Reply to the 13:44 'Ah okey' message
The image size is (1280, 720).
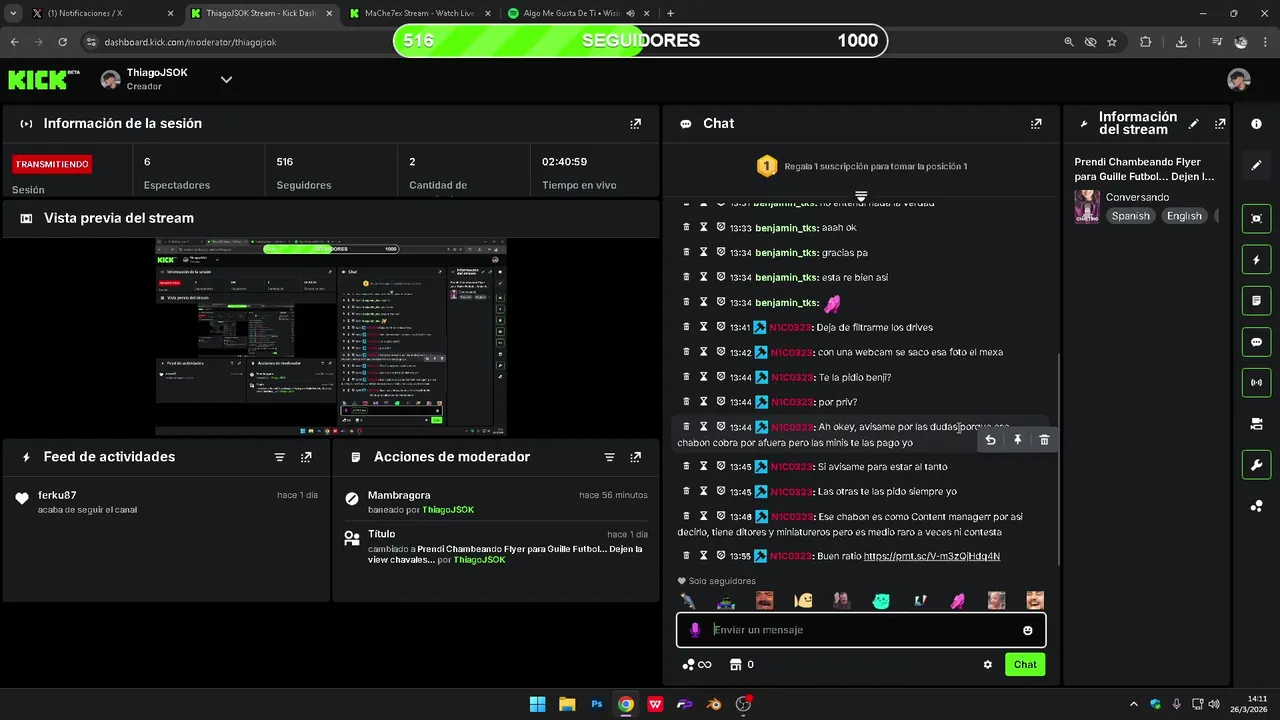pyautogui.click(x=990, y=440)
